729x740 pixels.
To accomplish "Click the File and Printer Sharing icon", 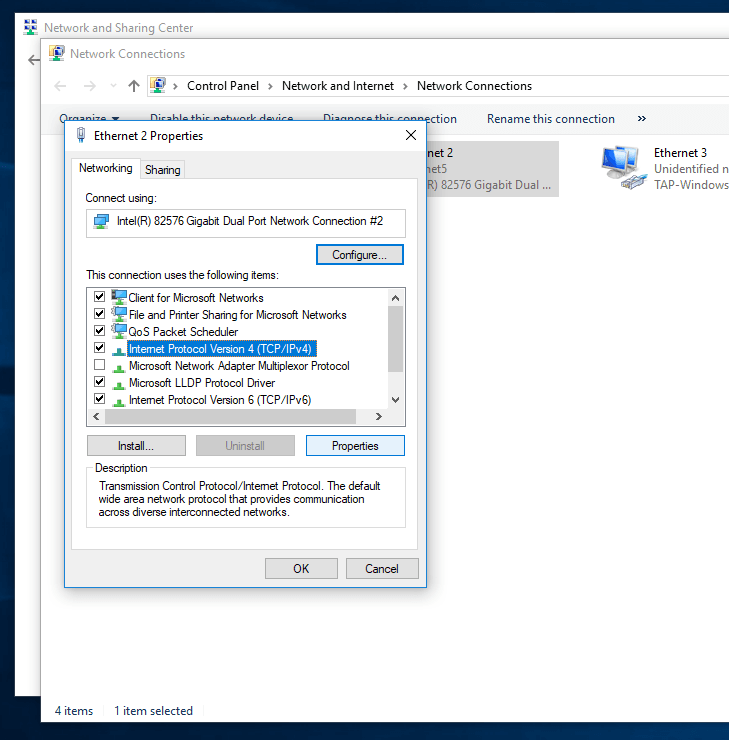I will pyautogui.click(x=119, y=315).
